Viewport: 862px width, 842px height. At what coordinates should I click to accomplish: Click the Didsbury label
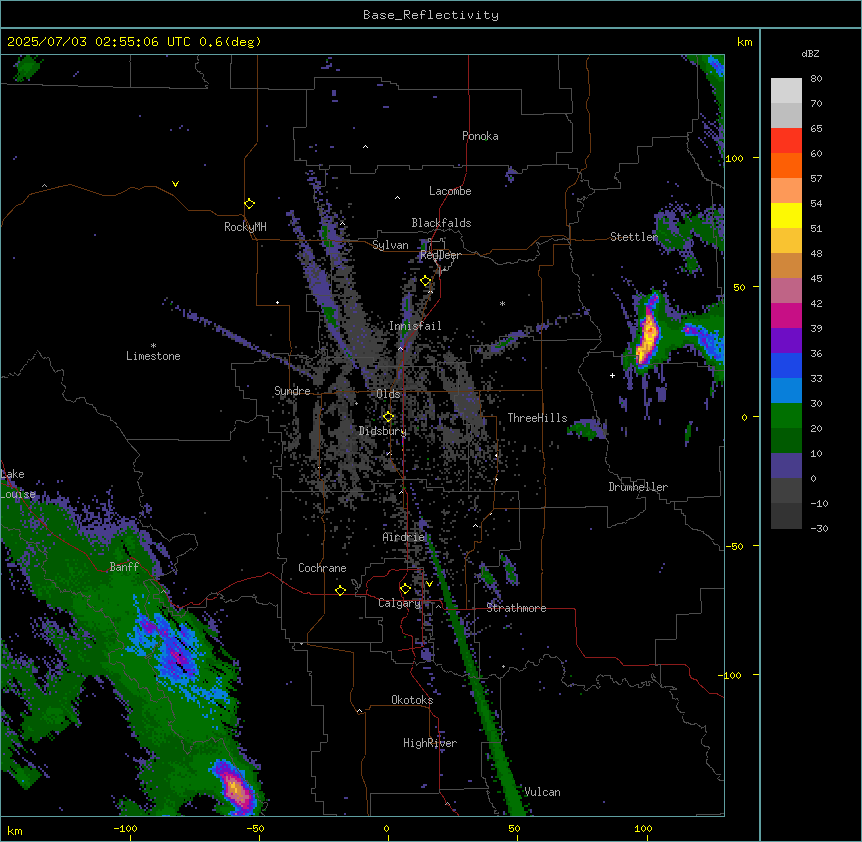click(382, 431)
